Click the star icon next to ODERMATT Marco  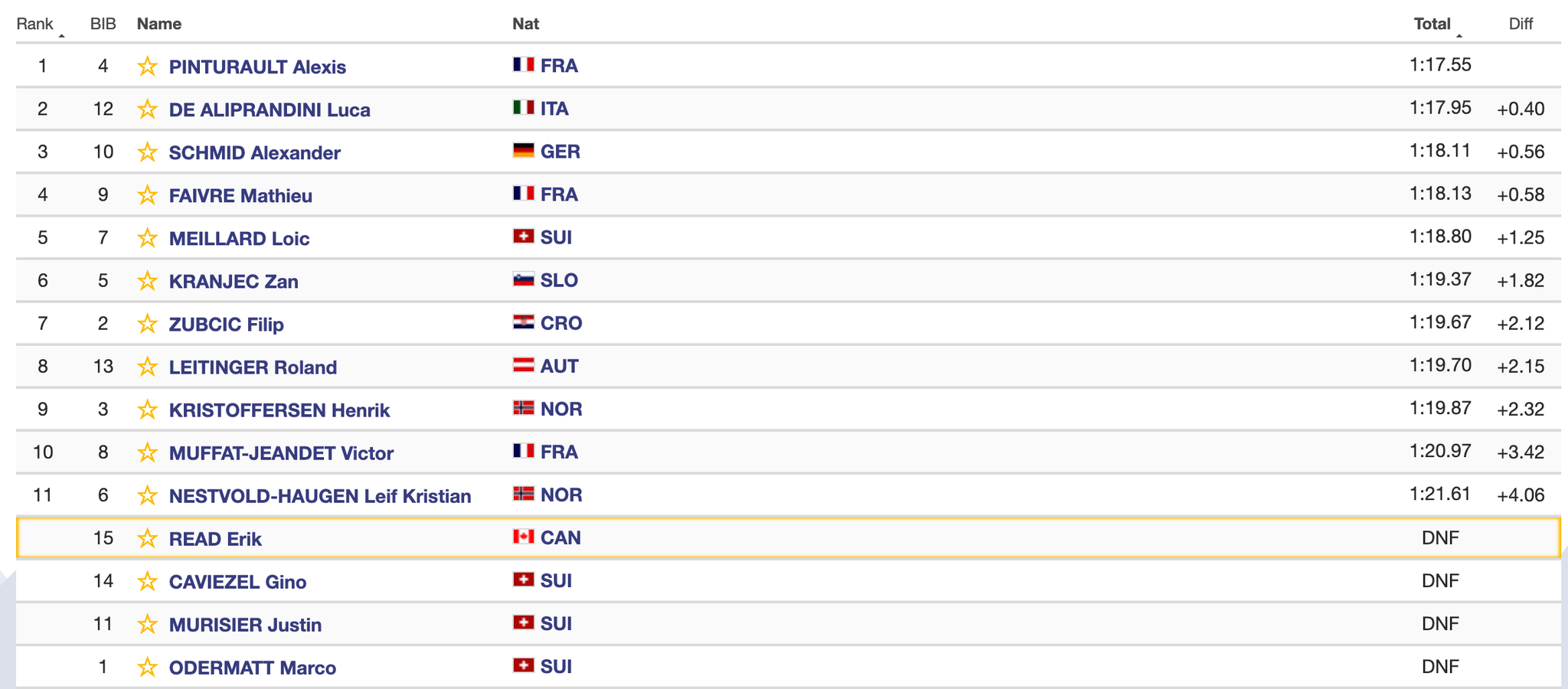tap(147, 668)
